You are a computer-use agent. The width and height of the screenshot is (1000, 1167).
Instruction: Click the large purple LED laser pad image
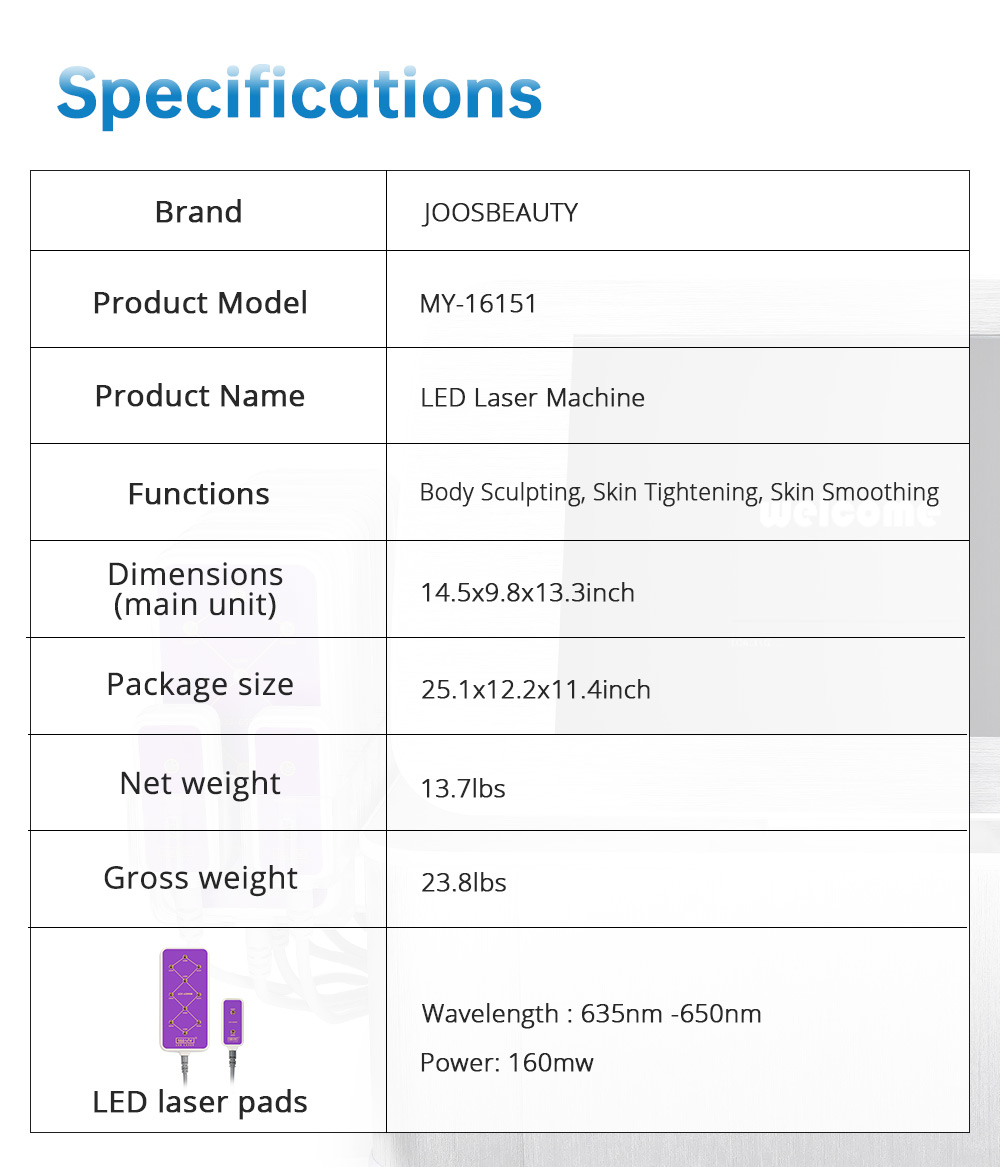coord(184,998)
